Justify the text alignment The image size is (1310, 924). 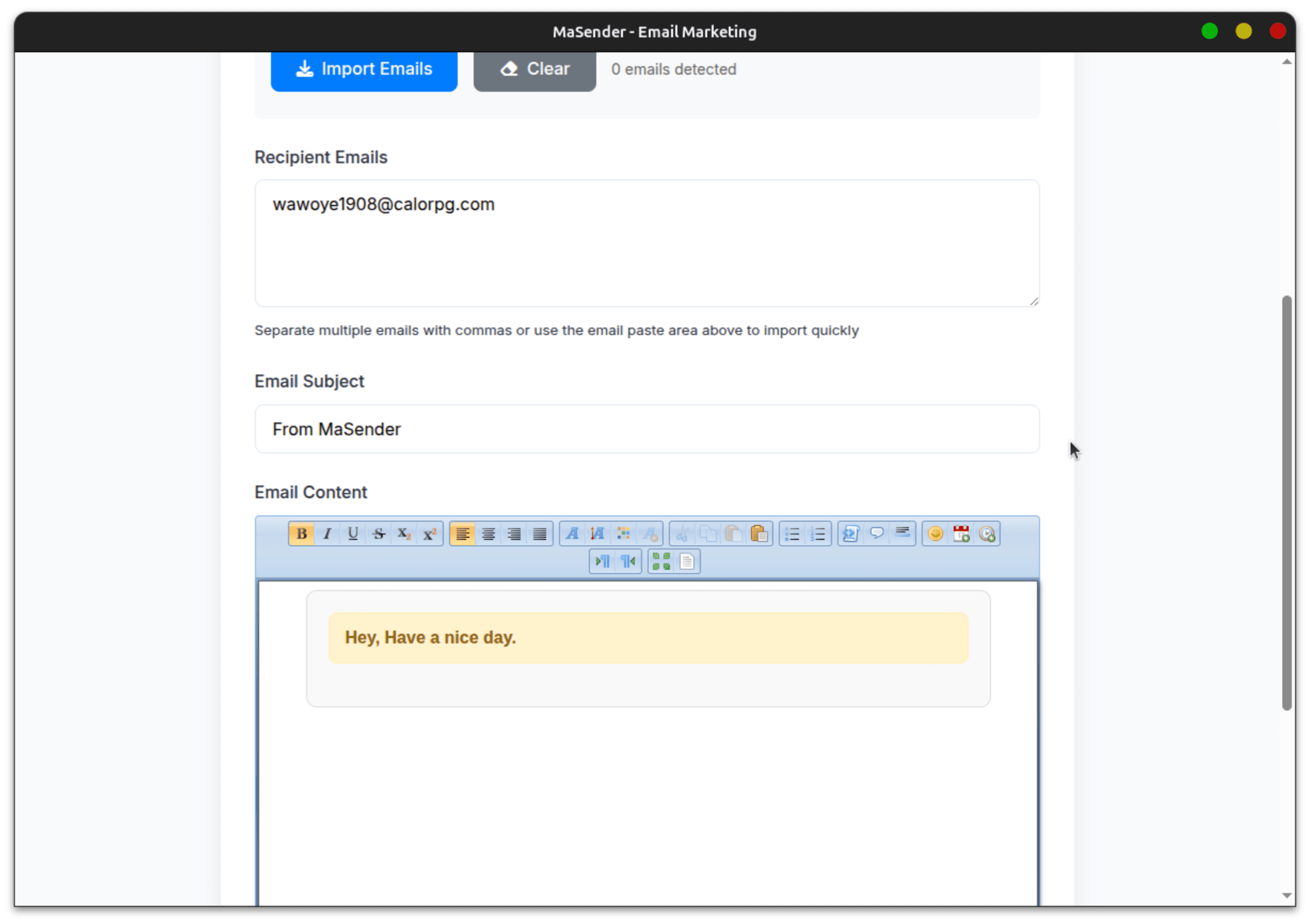coord(539,534)
